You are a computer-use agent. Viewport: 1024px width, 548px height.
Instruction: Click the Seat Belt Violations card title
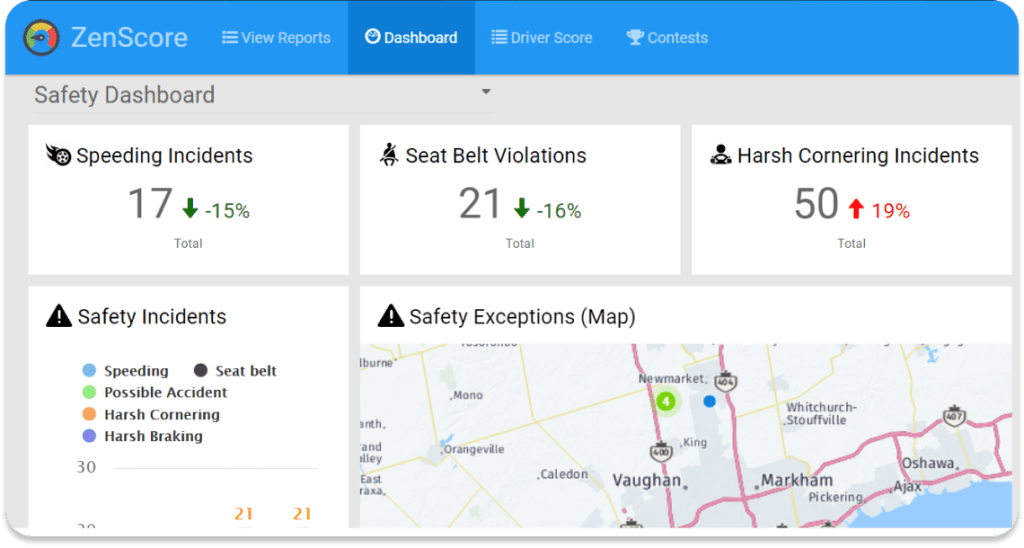click(496, 155)
